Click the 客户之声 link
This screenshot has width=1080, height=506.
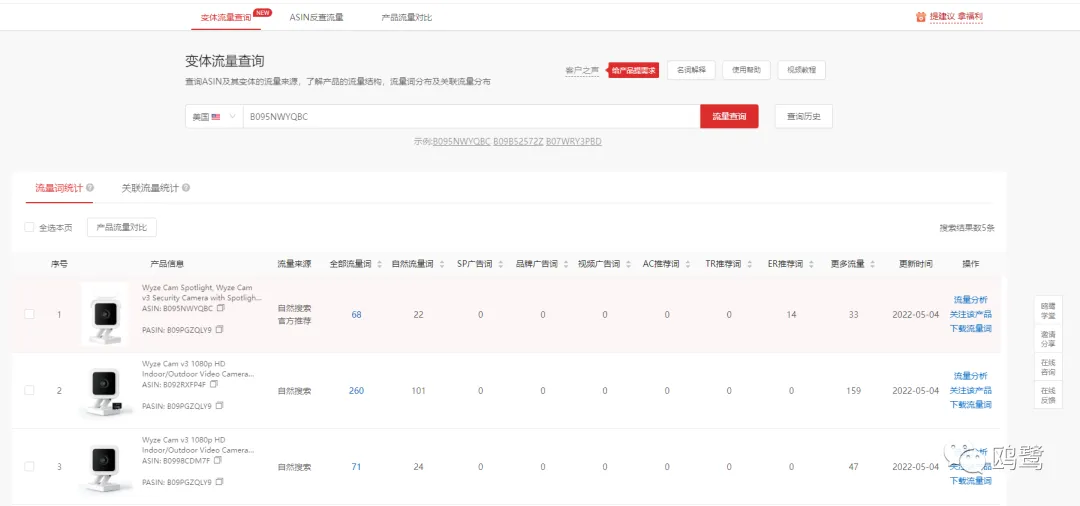tap(582, 70)
